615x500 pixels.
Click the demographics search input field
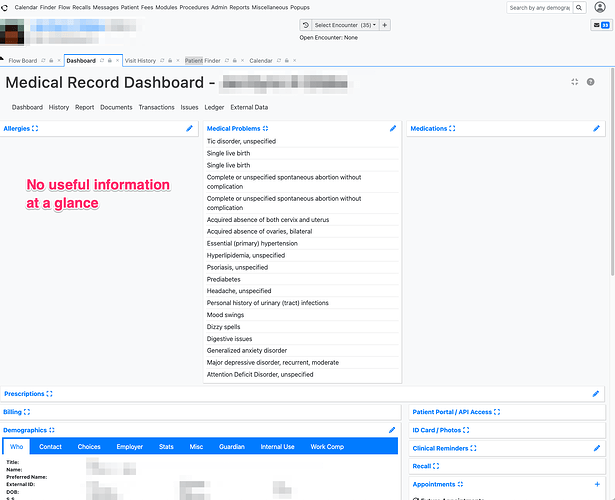point(540,7)
